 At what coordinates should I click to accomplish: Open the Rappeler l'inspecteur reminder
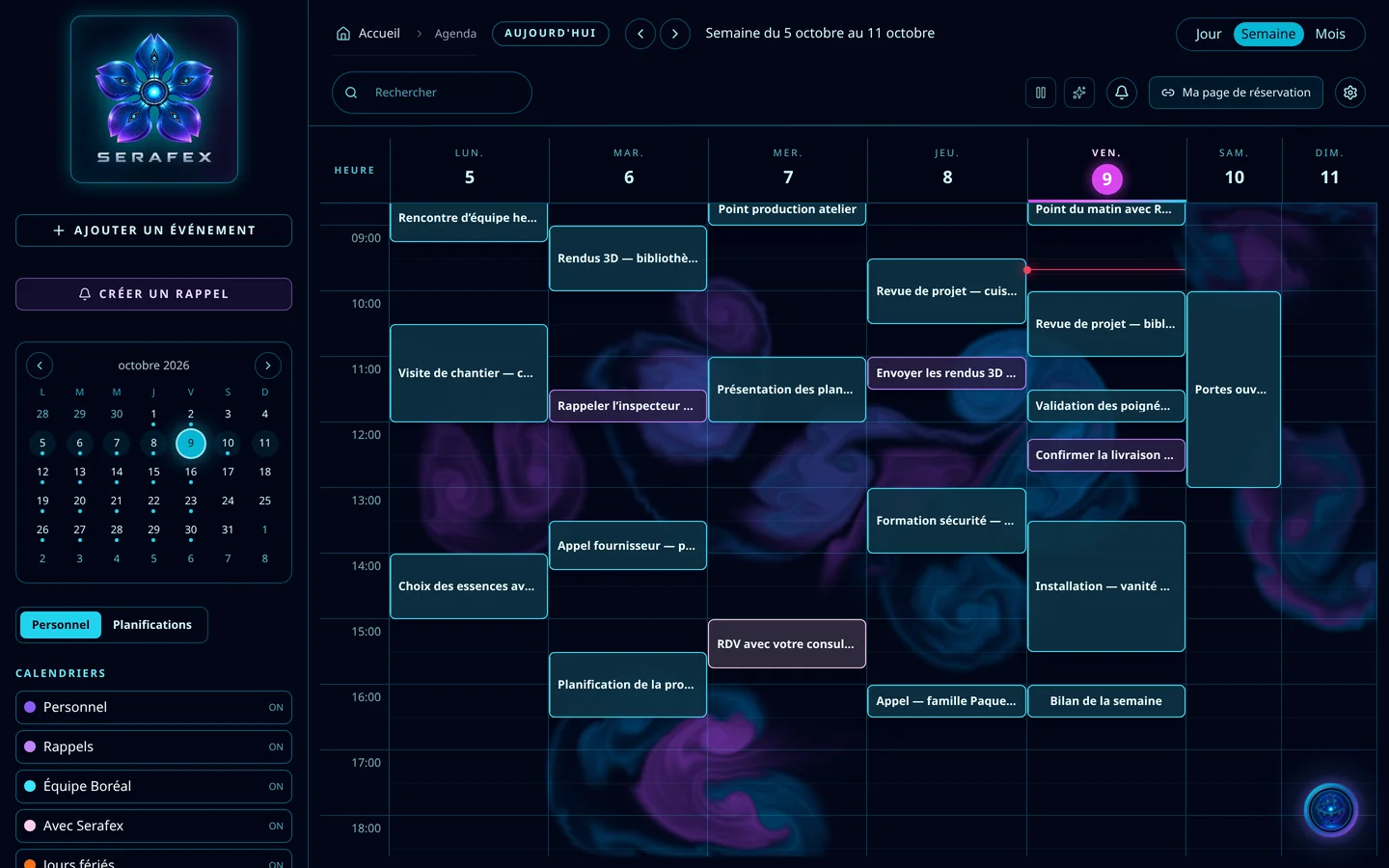pyautogui.click(x=628, y=406)
